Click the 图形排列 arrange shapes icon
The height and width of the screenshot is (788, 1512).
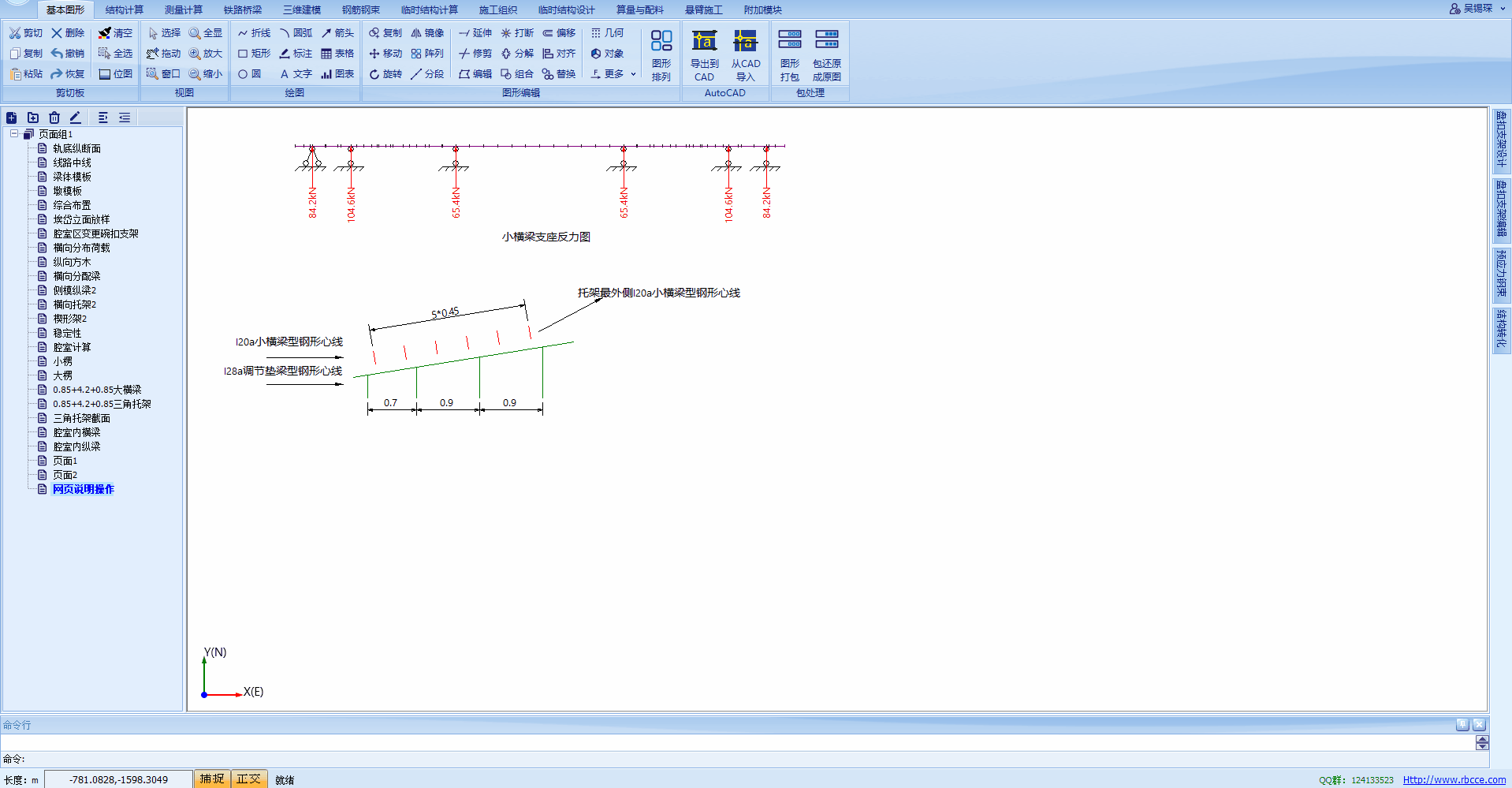[x=661, y=54]
